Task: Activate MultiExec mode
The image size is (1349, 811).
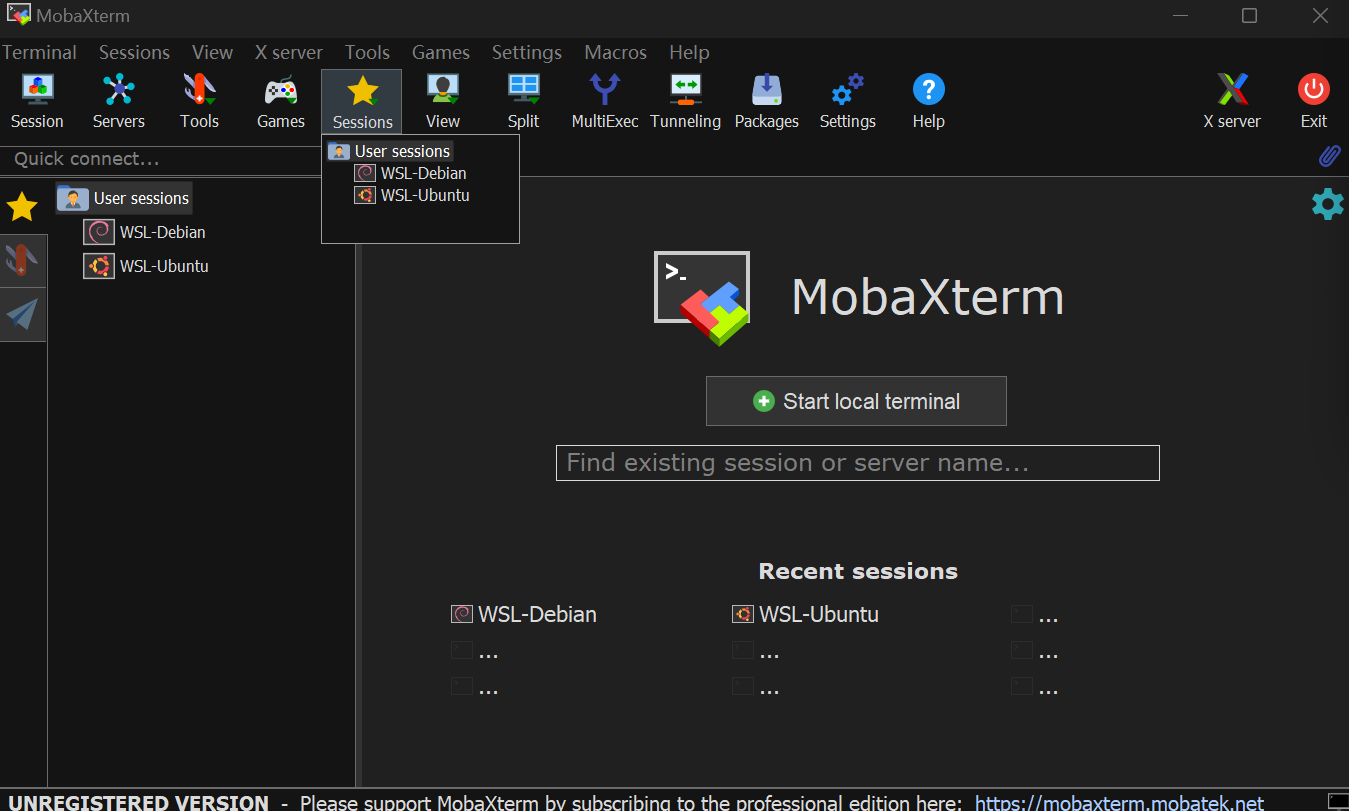Action: 604,100
